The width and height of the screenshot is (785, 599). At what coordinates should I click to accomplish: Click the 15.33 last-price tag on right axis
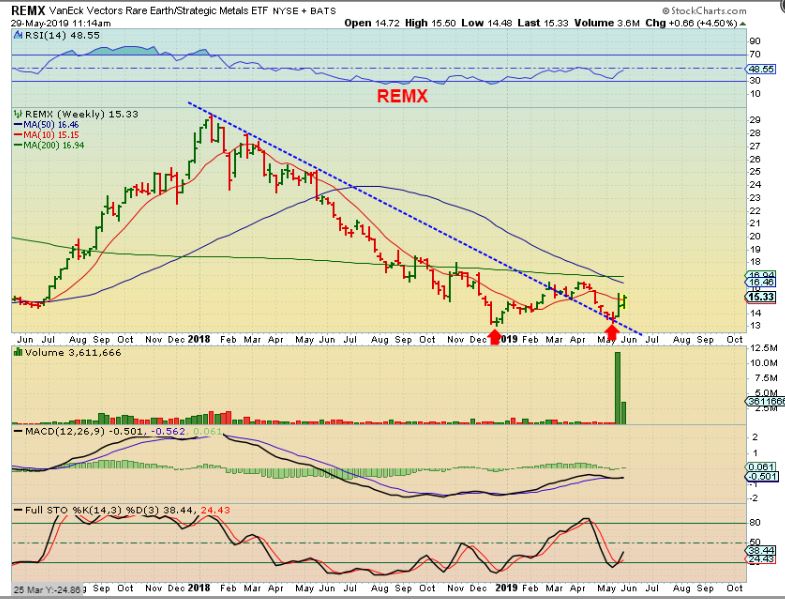(x=761, y=297)
